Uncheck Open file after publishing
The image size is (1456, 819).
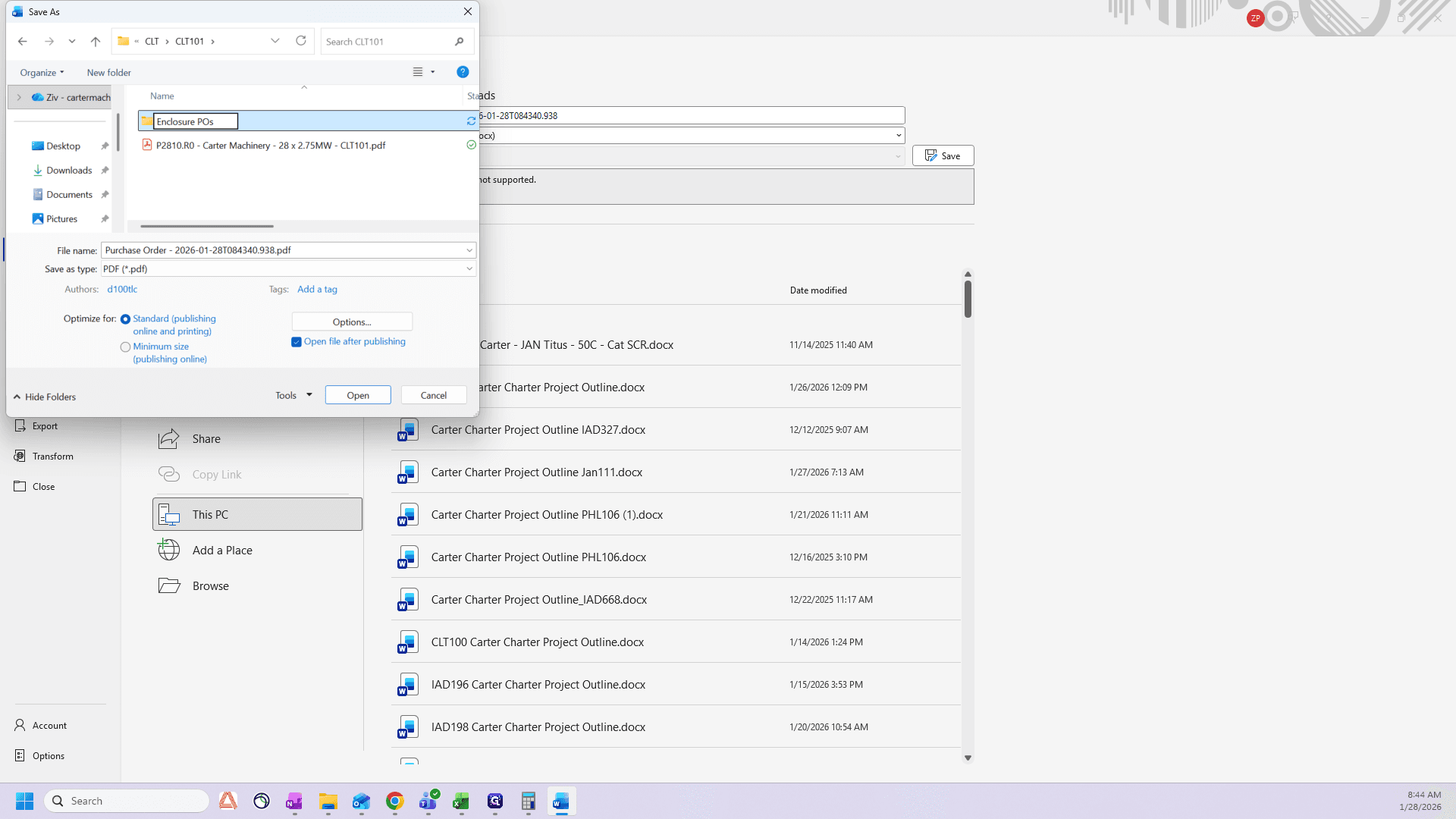tap(297, 342)
